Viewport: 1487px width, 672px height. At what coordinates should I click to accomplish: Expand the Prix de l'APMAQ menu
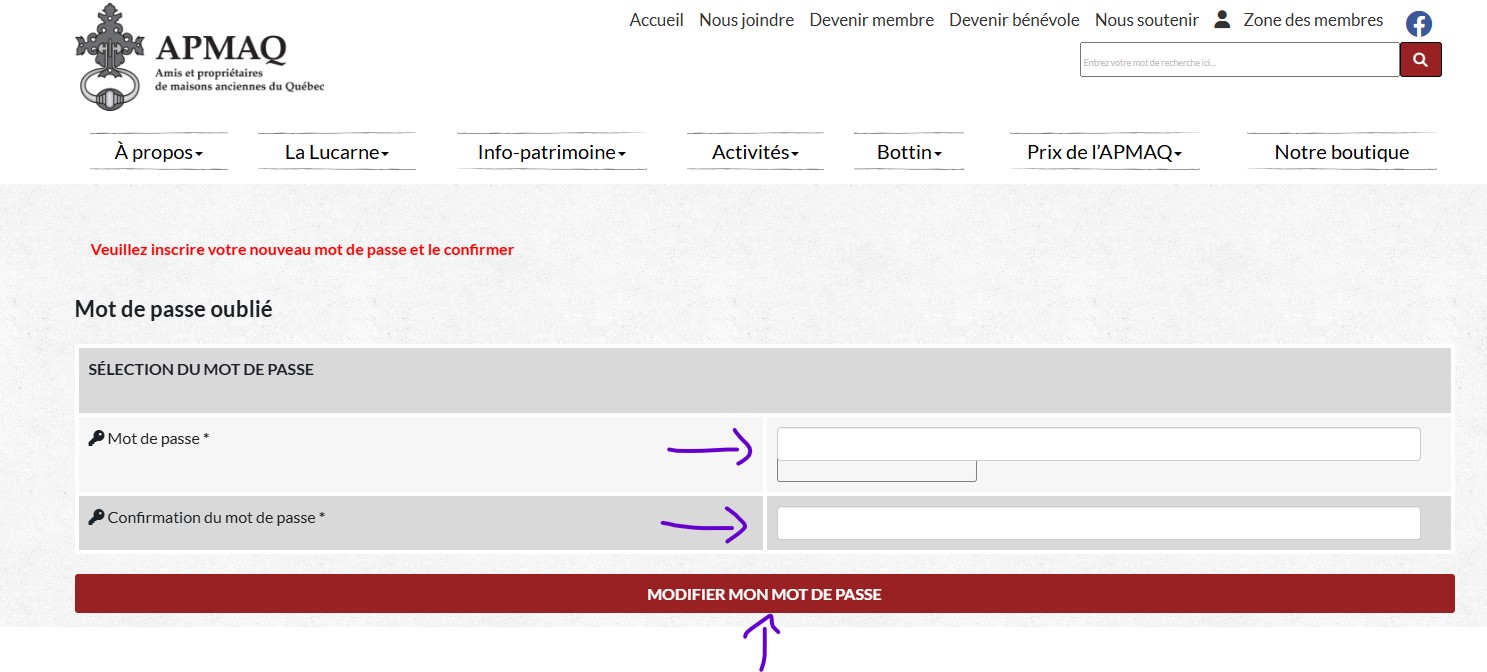click(1104, 153)
